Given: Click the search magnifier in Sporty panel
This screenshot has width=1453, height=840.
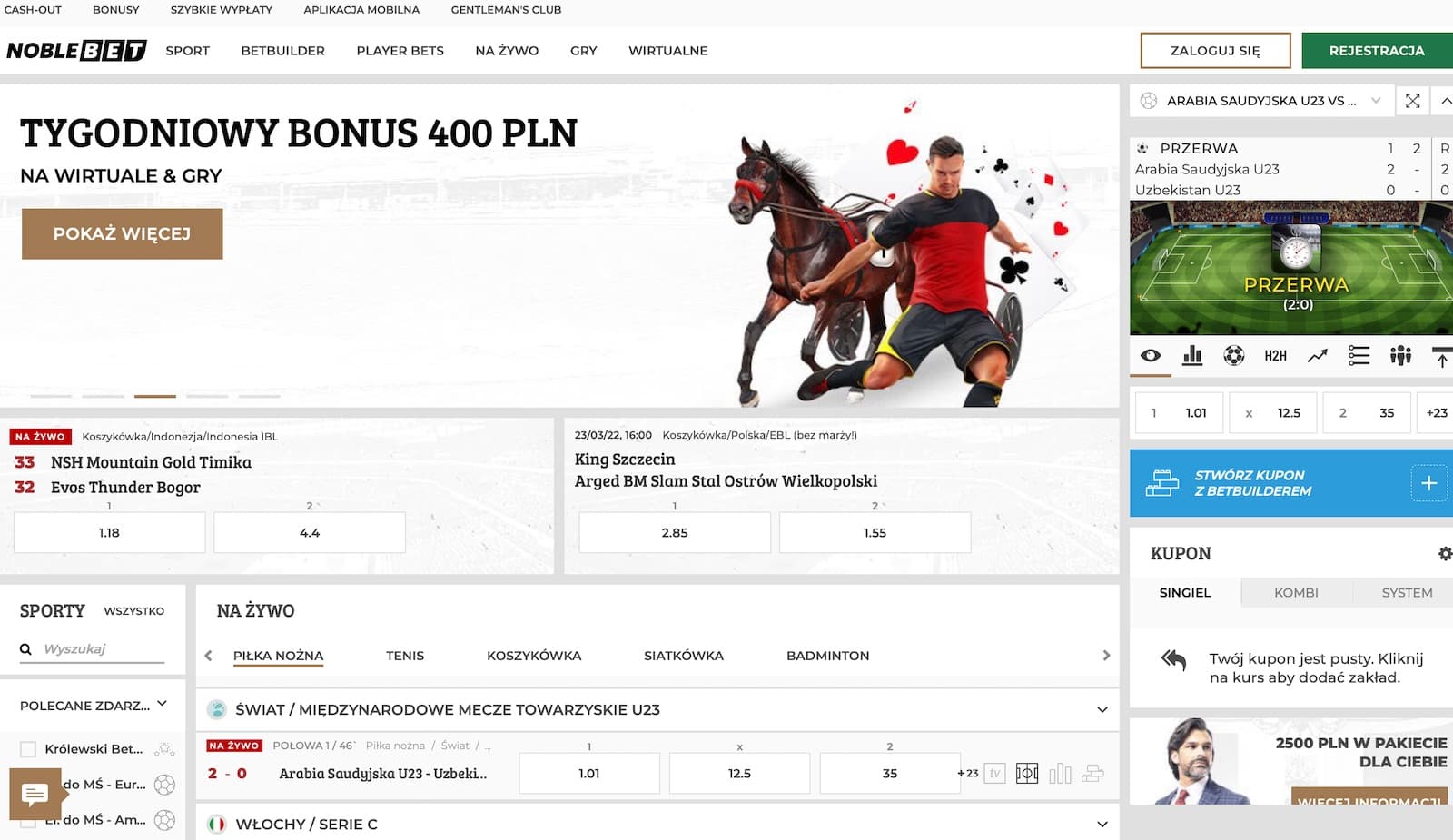Looking at the screenshot, I should 25,649.
